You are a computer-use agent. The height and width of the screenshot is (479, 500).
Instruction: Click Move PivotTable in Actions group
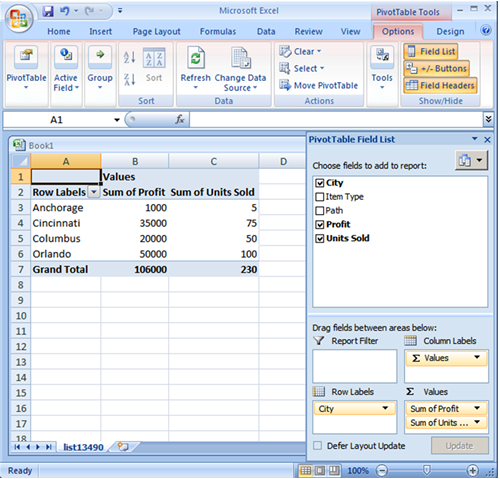(x=318, y=85)
